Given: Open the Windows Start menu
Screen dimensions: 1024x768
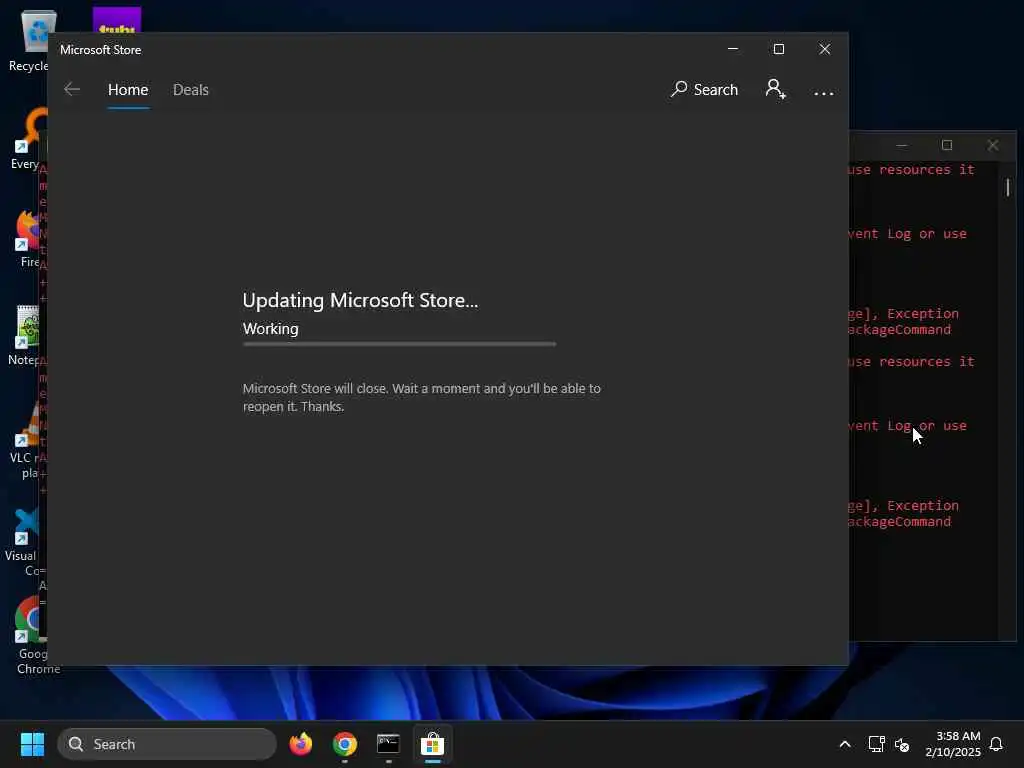Looking at the screenshot, I should click(32, 744).
